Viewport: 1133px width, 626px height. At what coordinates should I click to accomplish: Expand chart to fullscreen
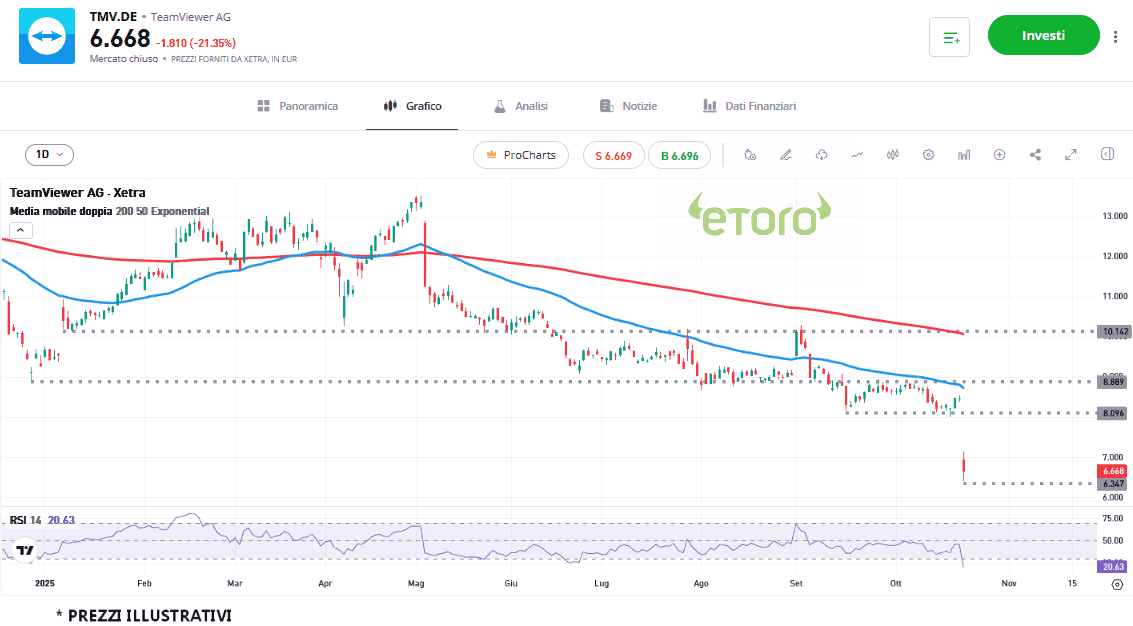(1071, 155)
